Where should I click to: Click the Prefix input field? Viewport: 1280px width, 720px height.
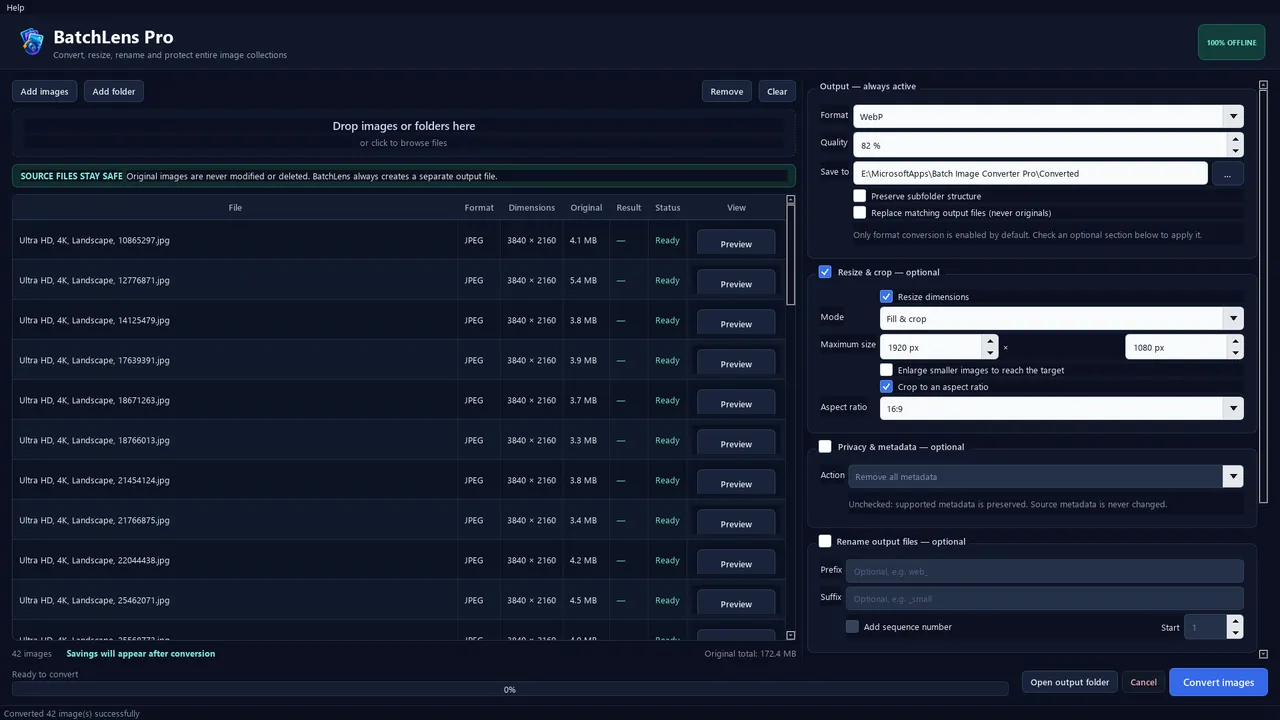pyautogui.click(x=1045, y=571)
